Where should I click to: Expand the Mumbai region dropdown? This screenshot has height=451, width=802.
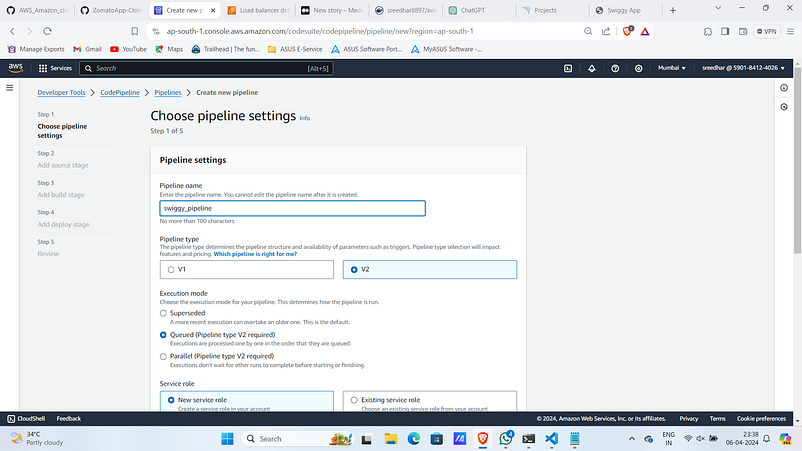(672, 68)
